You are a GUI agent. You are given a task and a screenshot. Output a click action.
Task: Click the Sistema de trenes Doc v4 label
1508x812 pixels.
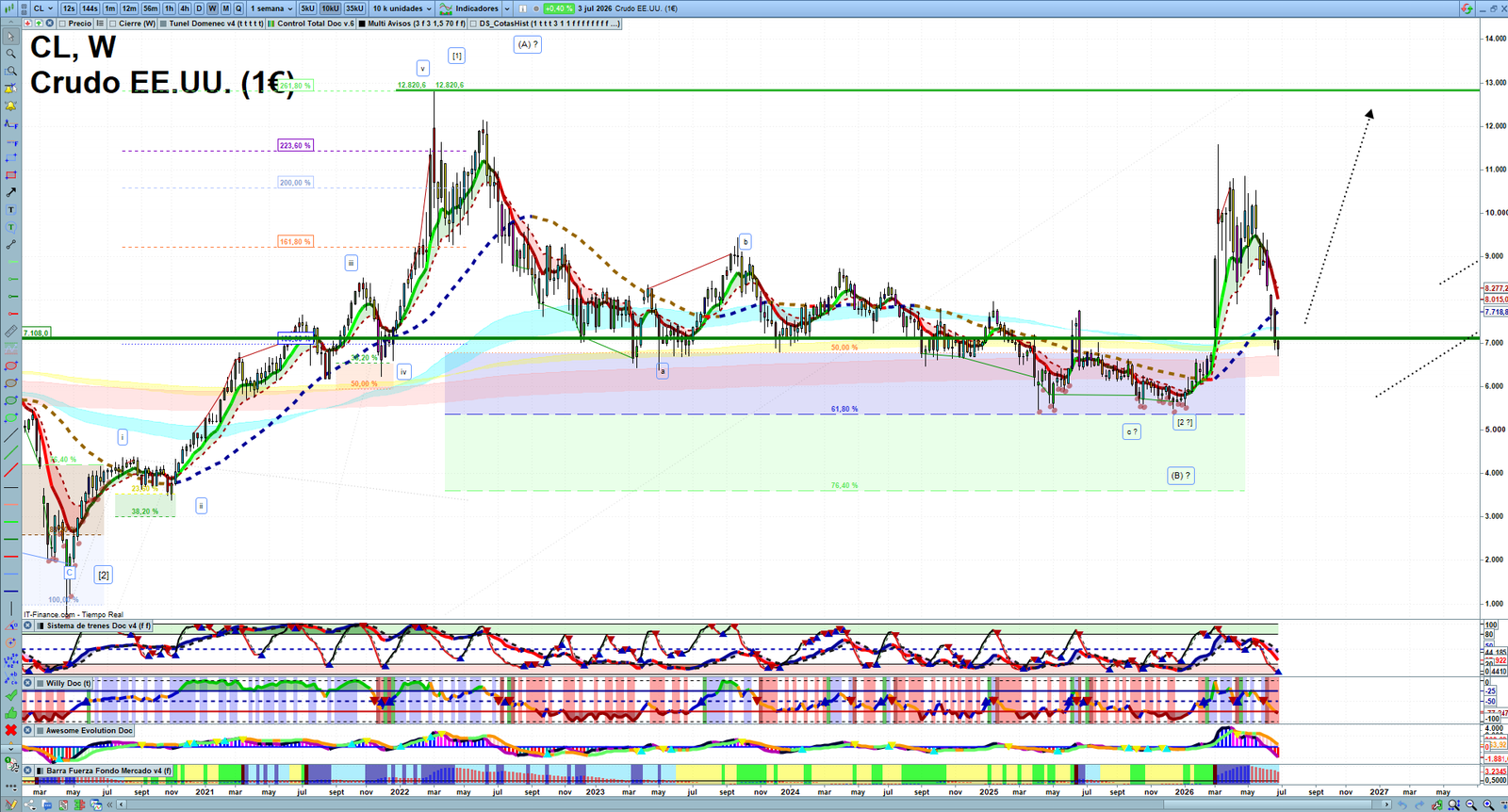pos(98,625)
